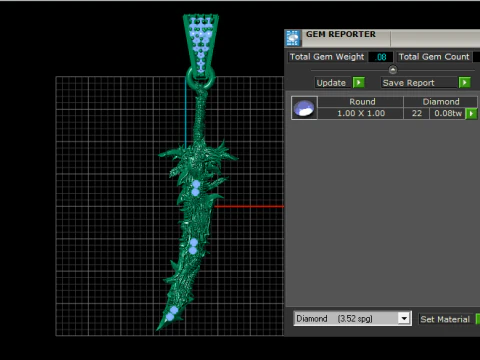Click the Diamond material cell
This screenshot has width=480, height=360.
coord(440,102)
